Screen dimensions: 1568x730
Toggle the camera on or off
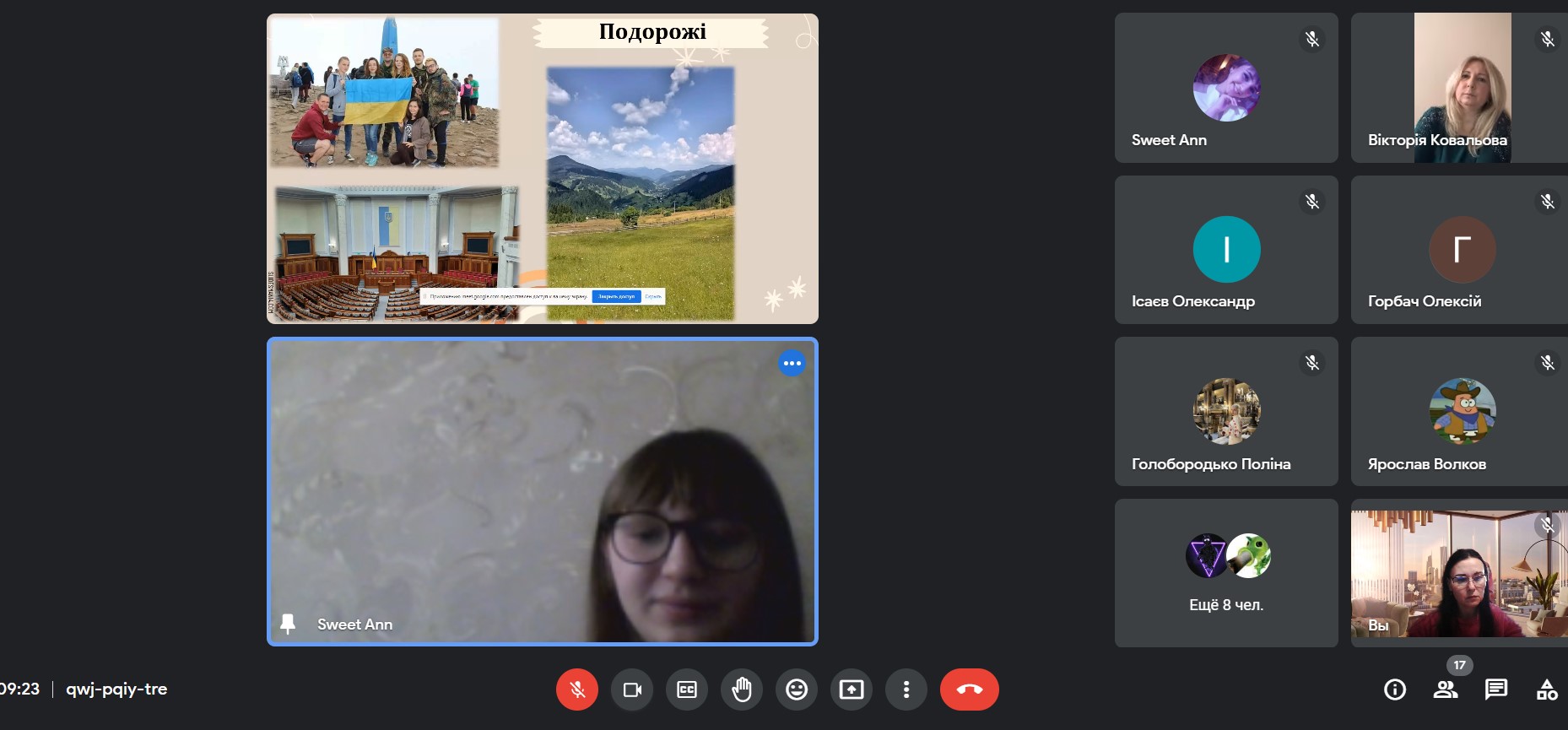click(x=632, y=689)
